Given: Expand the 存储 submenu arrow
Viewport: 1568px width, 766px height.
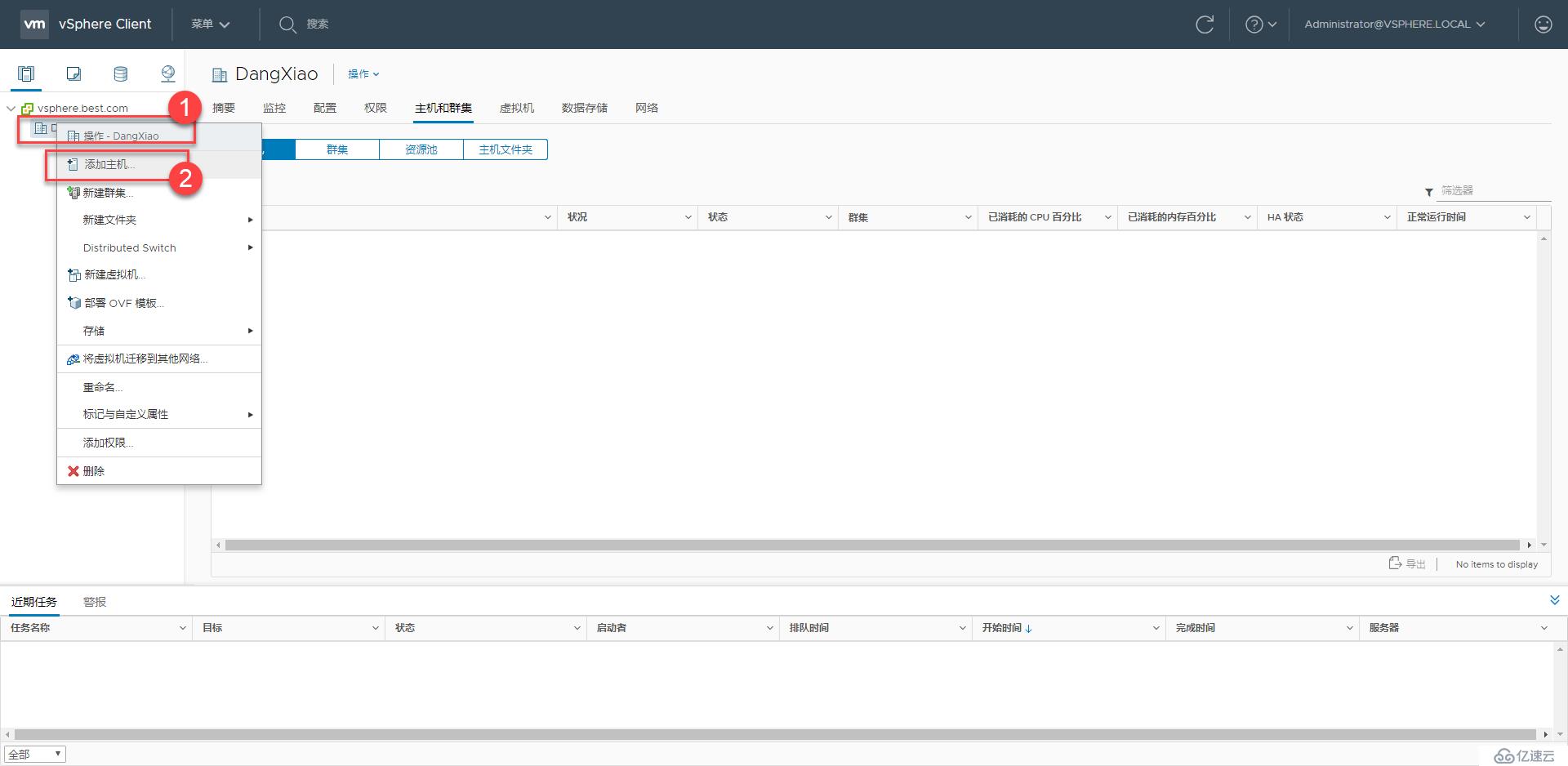Looking at the screenshot, I should 250,331.
